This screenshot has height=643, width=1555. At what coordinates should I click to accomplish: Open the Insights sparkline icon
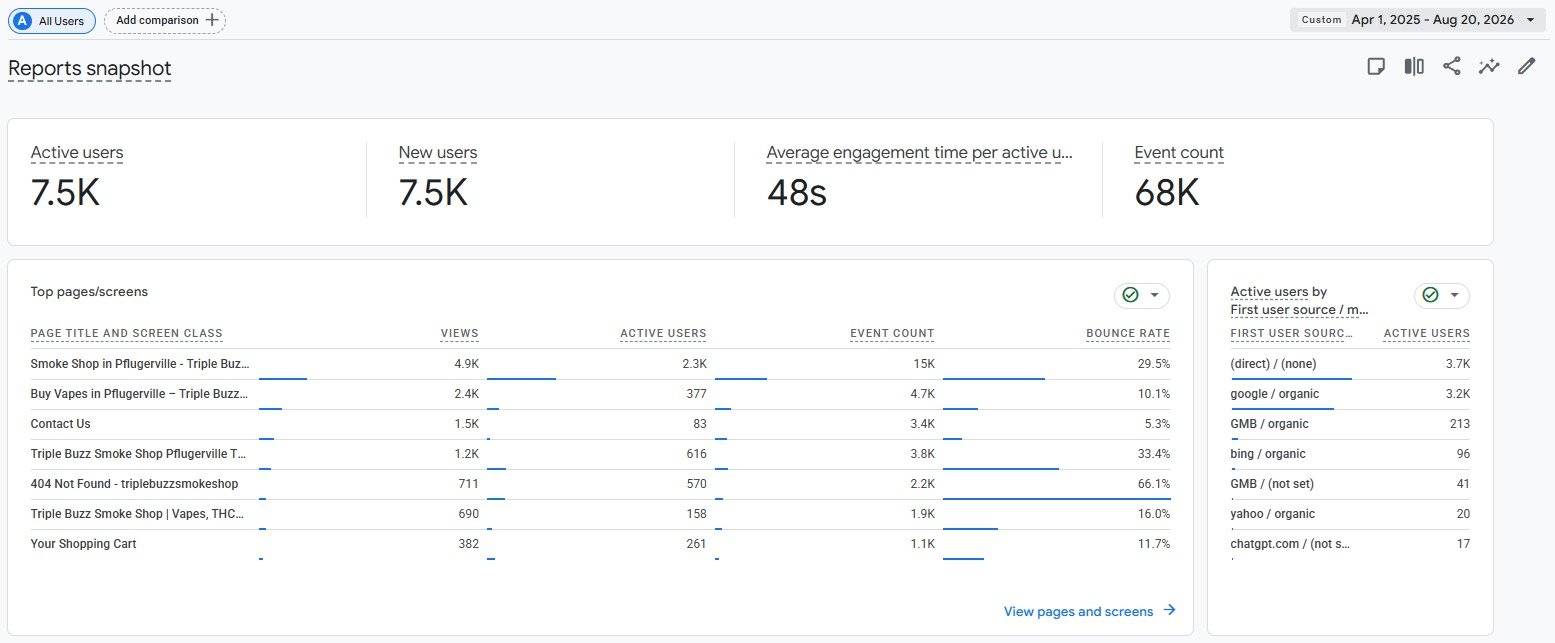(1489, 66)
